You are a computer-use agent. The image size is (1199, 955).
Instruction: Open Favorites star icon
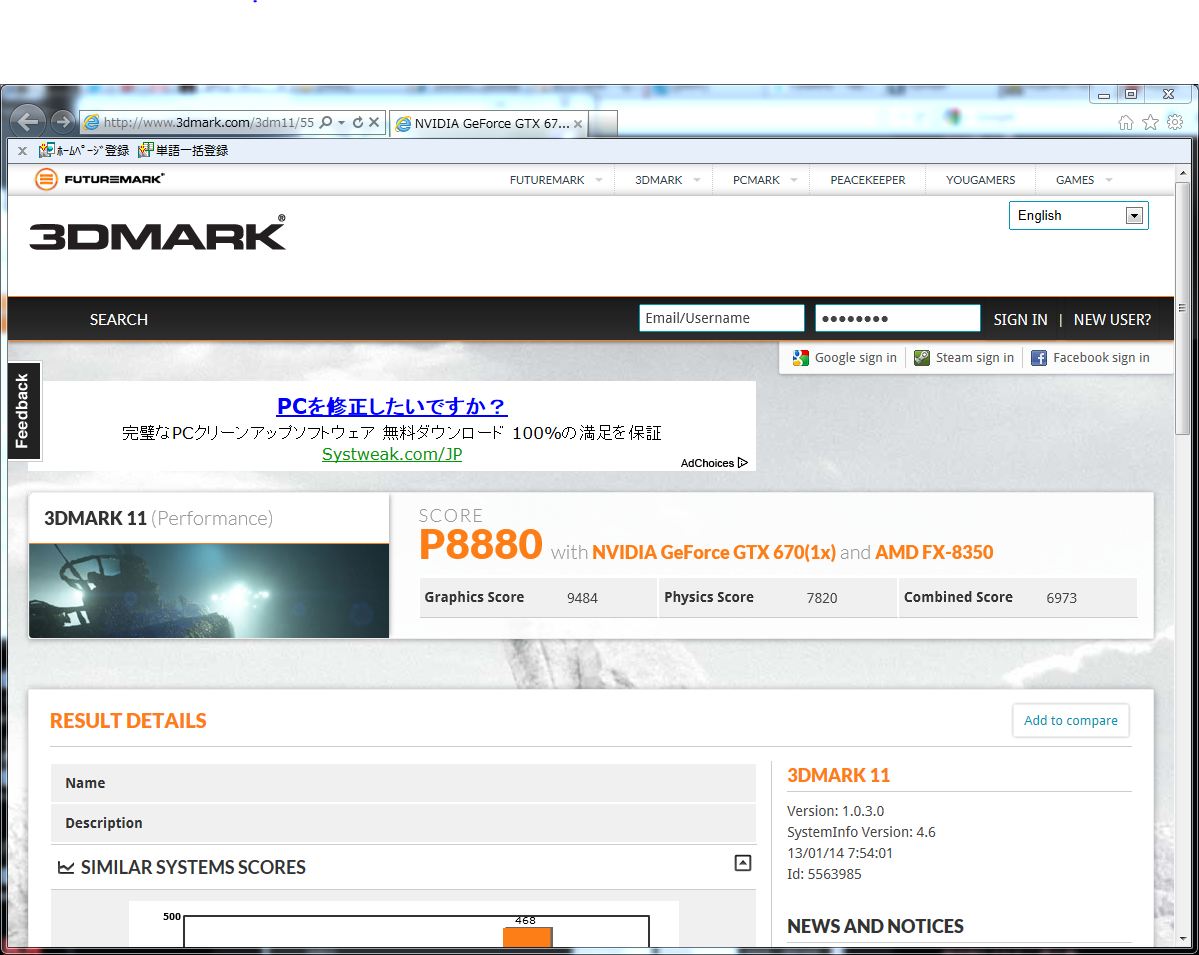point(1150,122)
